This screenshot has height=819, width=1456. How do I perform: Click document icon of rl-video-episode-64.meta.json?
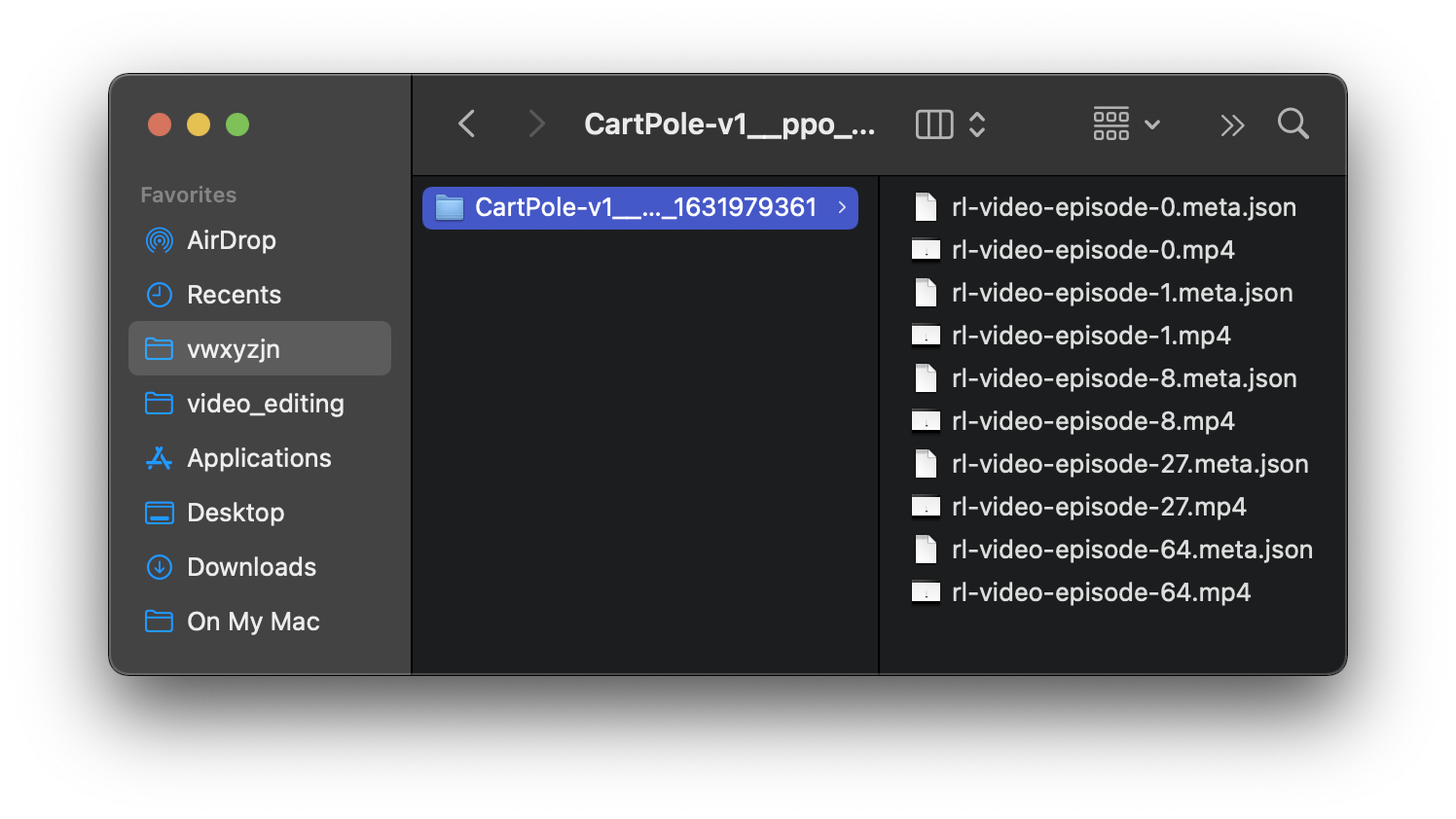[x=926, y=550]
